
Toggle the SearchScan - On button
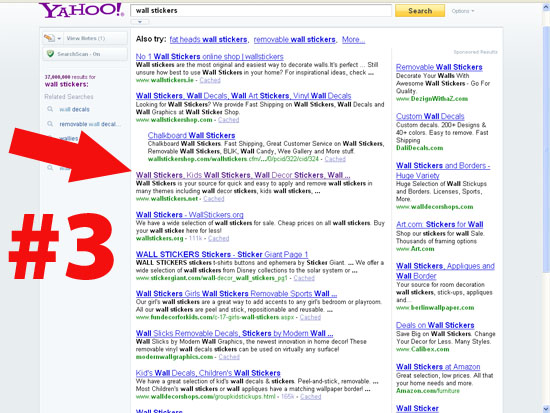pyautogui.click(x=85, y=54)
